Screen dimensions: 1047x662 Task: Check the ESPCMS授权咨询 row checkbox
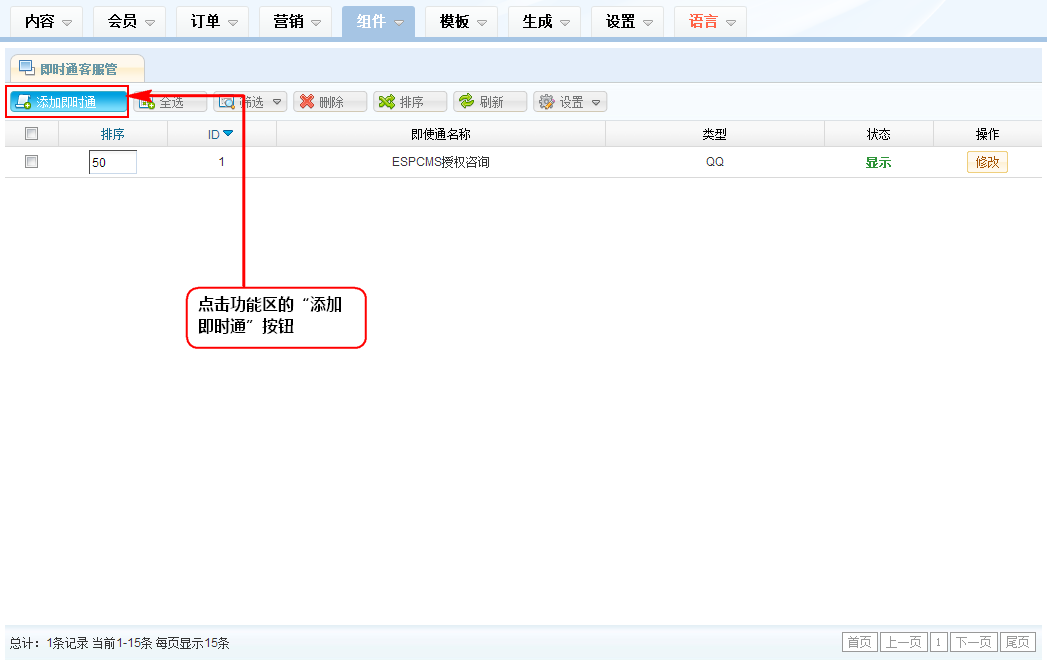pos(31,162)
